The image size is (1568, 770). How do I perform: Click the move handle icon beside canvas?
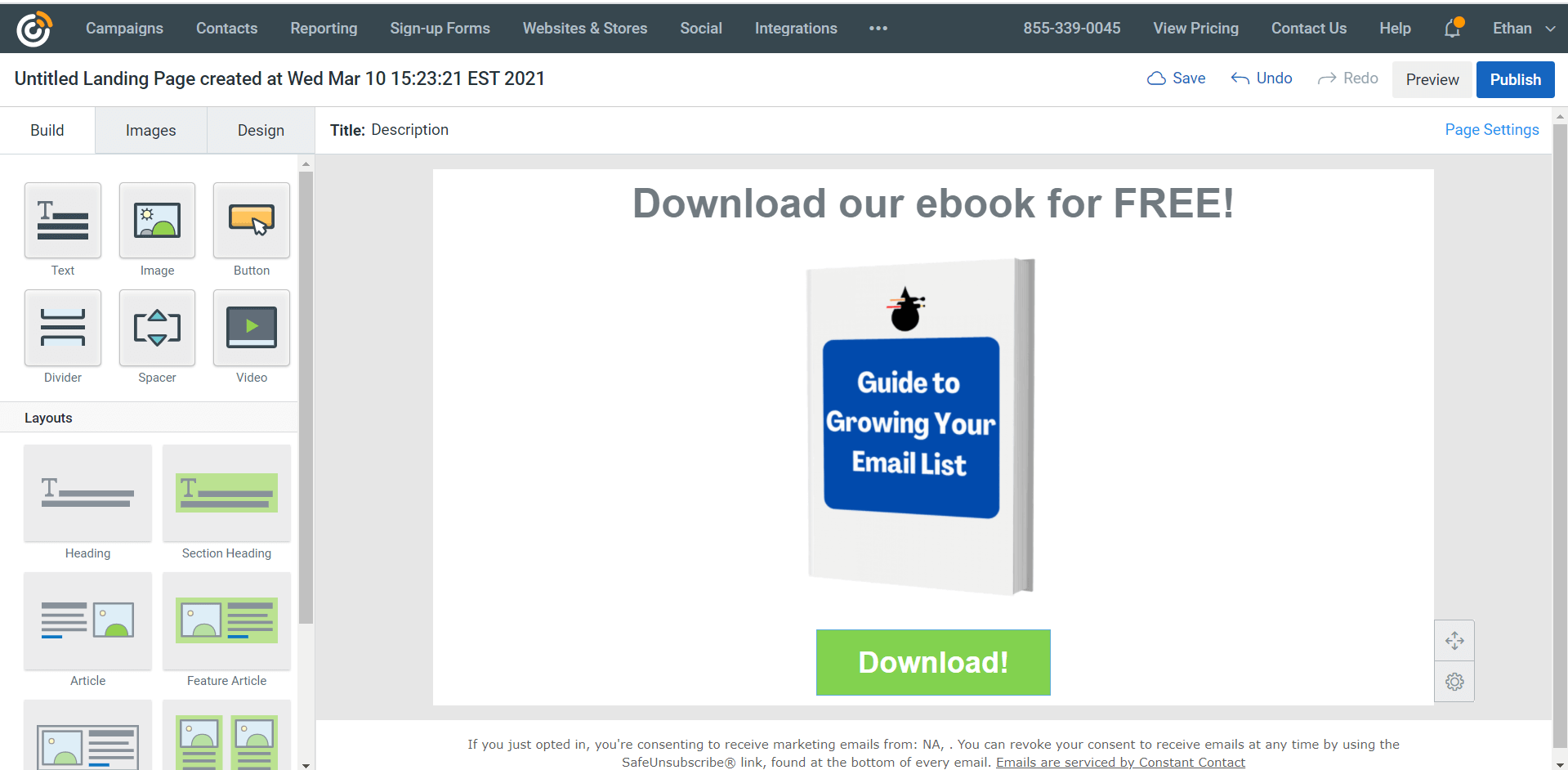tap(1454, 641)
